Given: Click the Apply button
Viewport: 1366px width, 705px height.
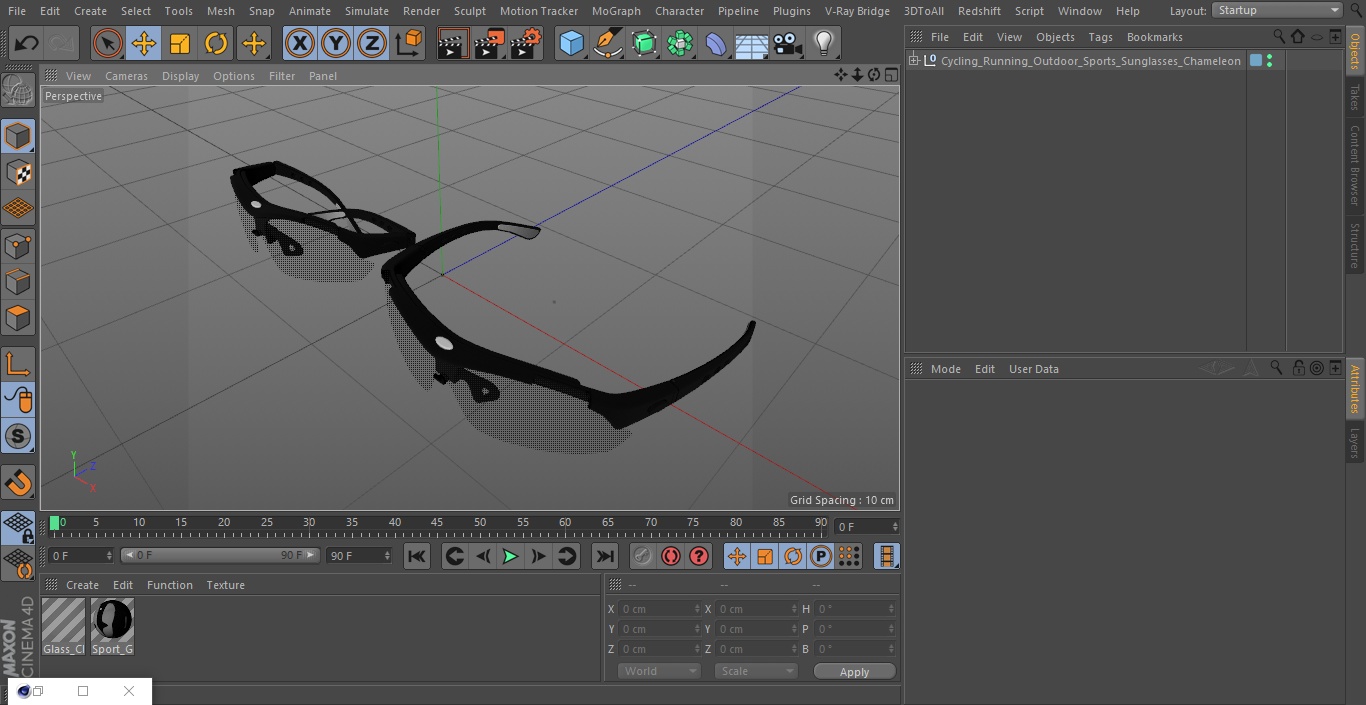Looking at the screenshot, I should click(x=854, y=672).
